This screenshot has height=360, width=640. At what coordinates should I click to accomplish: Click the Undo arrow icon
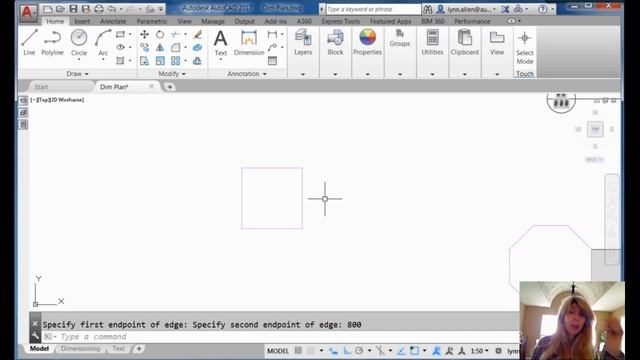point(111,9)
